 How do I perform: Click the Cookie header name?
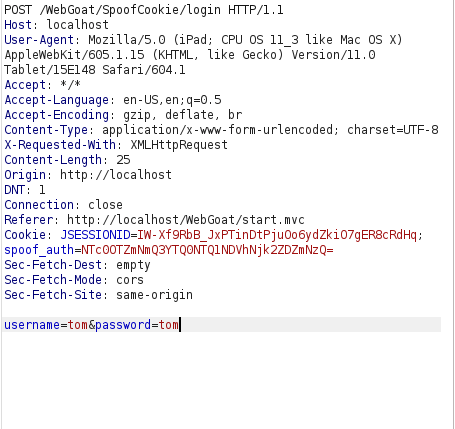(25, 235)
